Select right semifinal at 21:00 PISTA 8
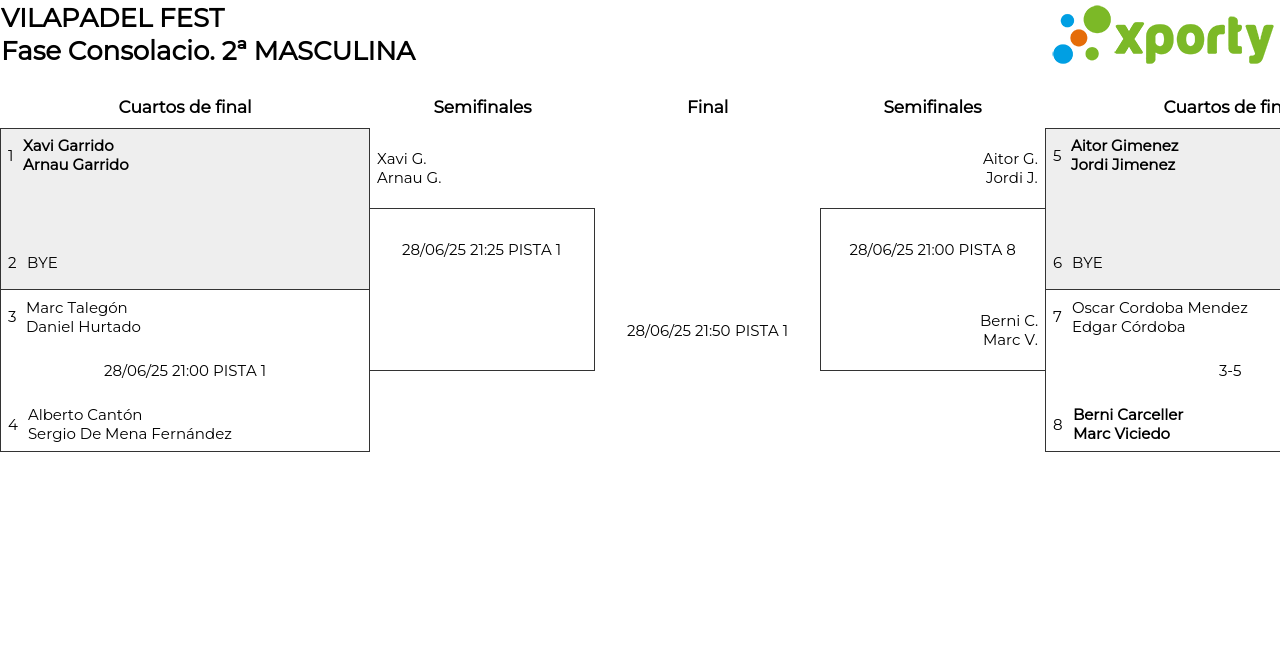 [932, 250]
